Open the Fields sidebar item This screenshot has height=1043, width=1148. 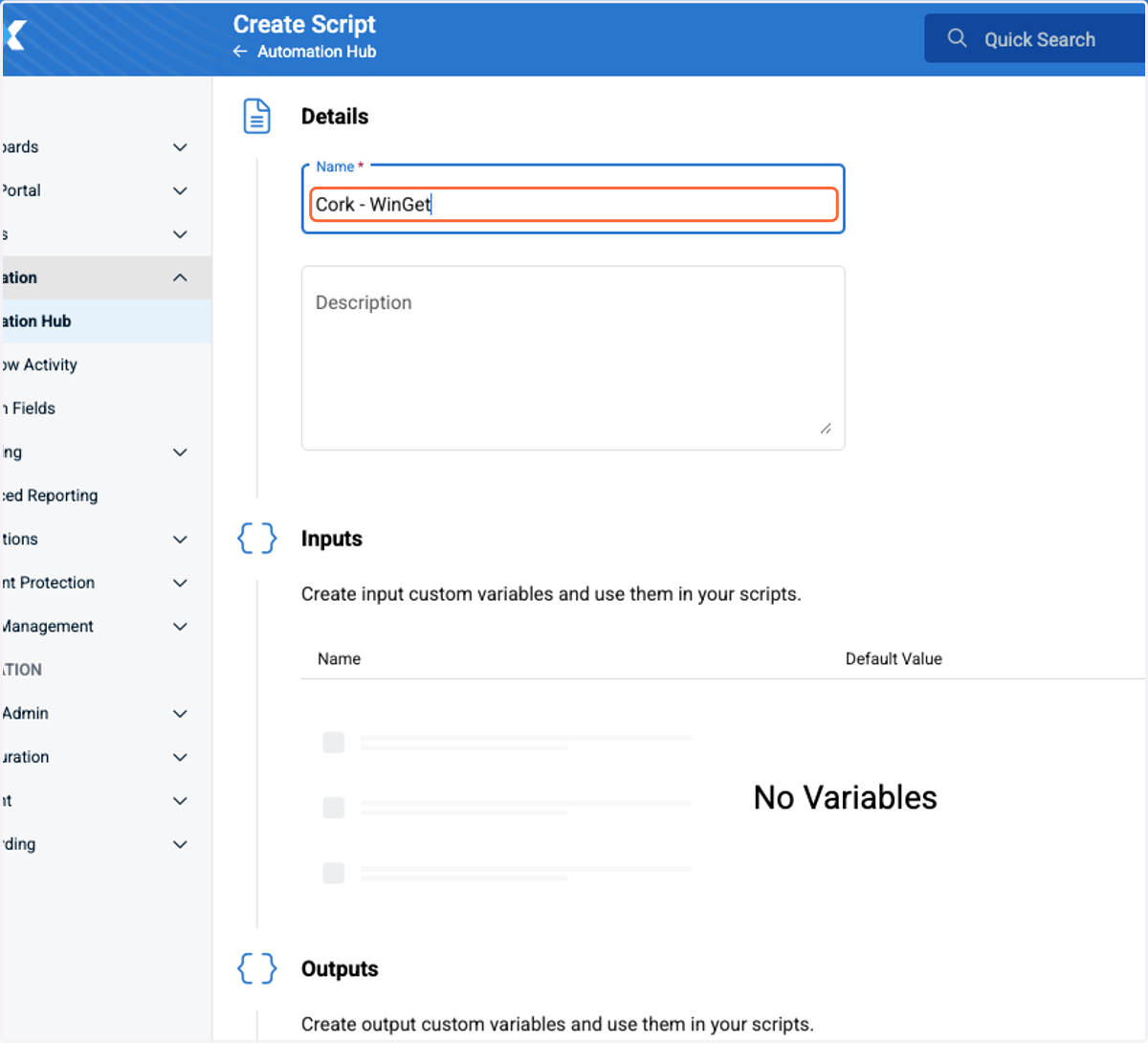pos(106,409)
